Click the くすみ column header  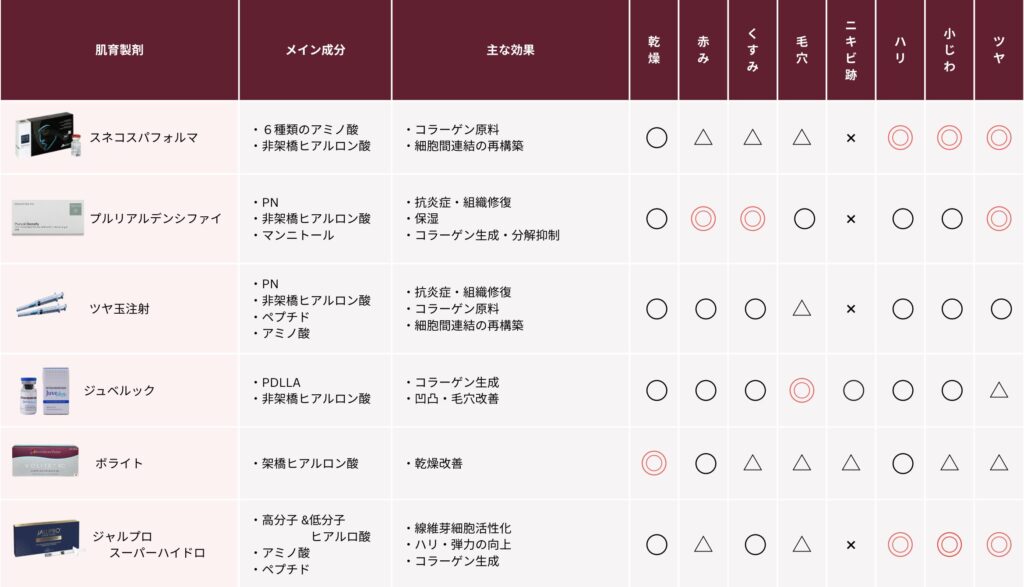(752, 50)
